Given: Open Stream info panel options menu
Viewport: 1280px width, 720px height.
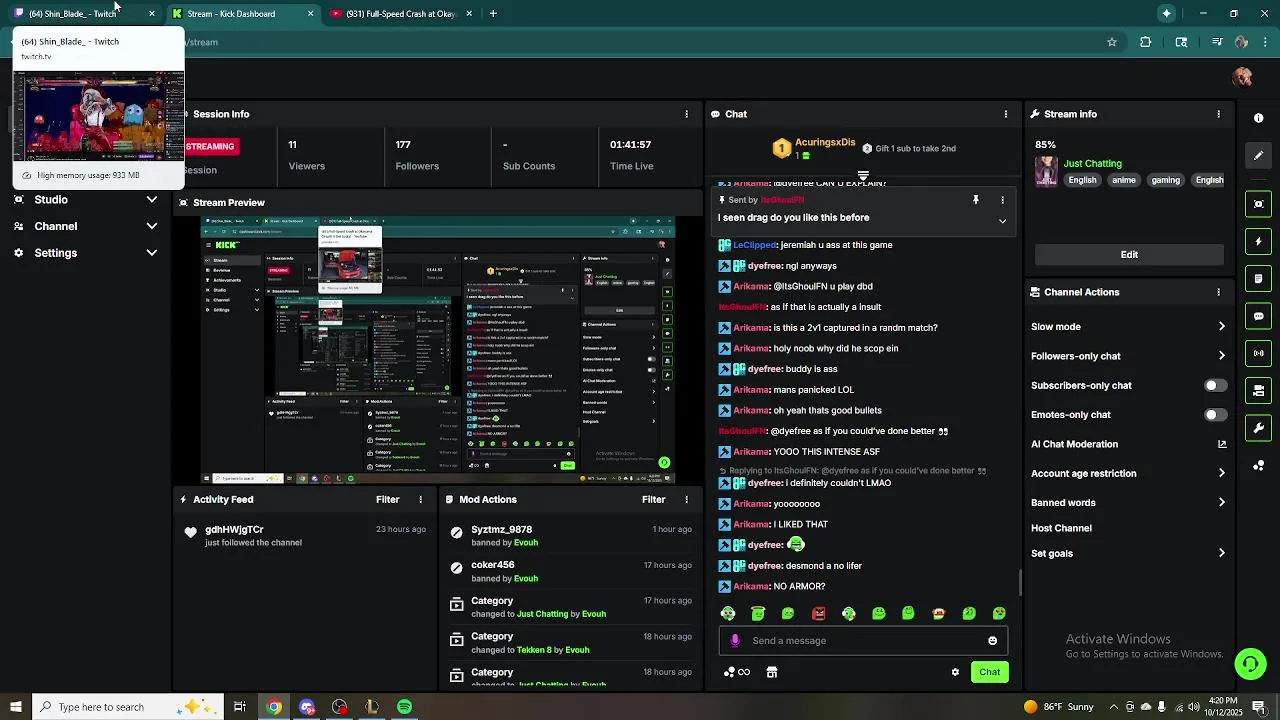Looking at the screenshot, I should (1218, 114).
